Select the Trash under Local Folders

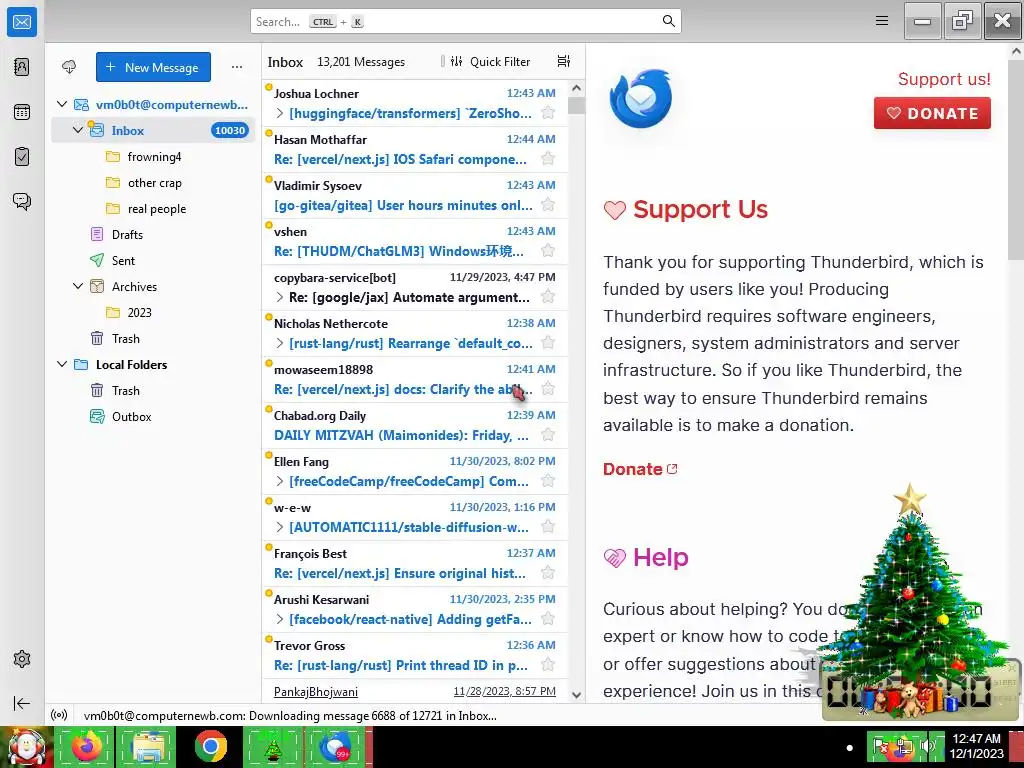153,391
